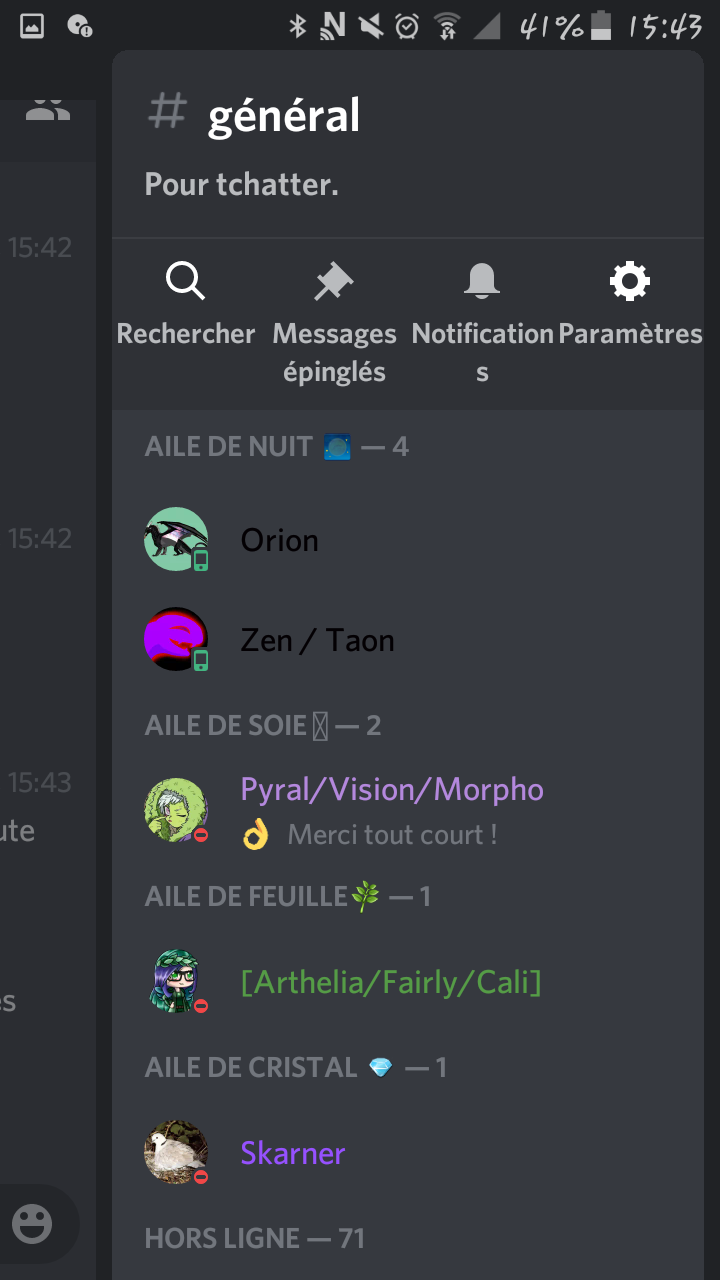The height and width of the screenshot is (1280, 720).
Task: Tap the battery status icon
Action: point(601,26)
